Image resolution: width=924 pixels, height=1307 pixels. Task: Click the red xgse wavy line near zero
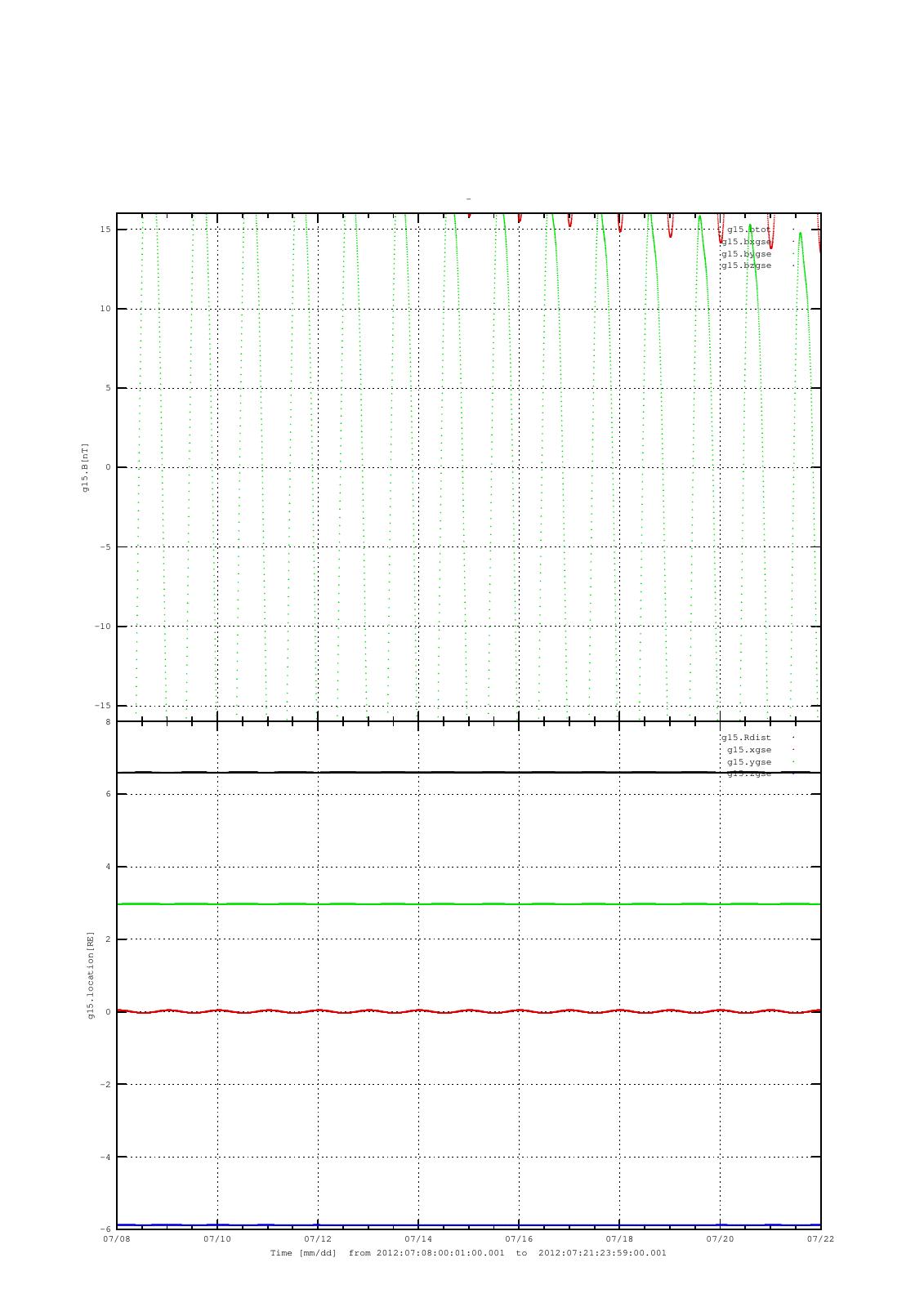pos(468,1011)
